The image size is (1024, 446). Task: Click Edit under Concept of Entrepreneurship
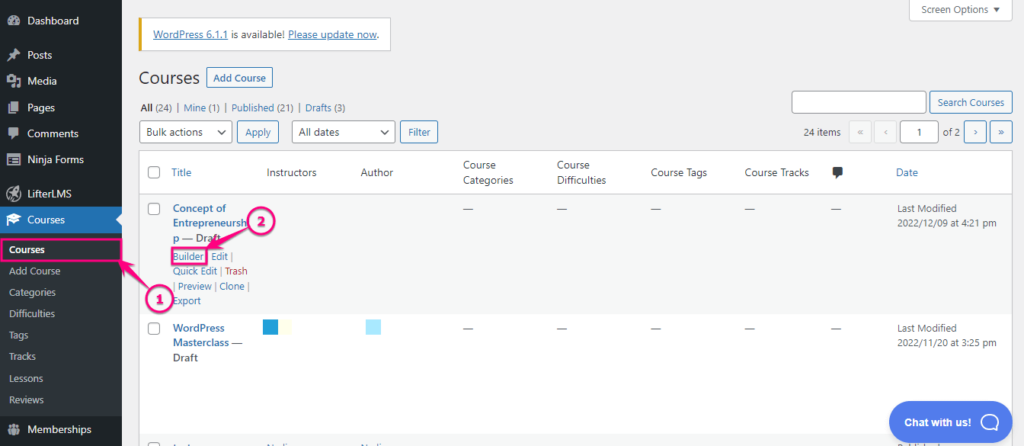click(x=219, y=257)
